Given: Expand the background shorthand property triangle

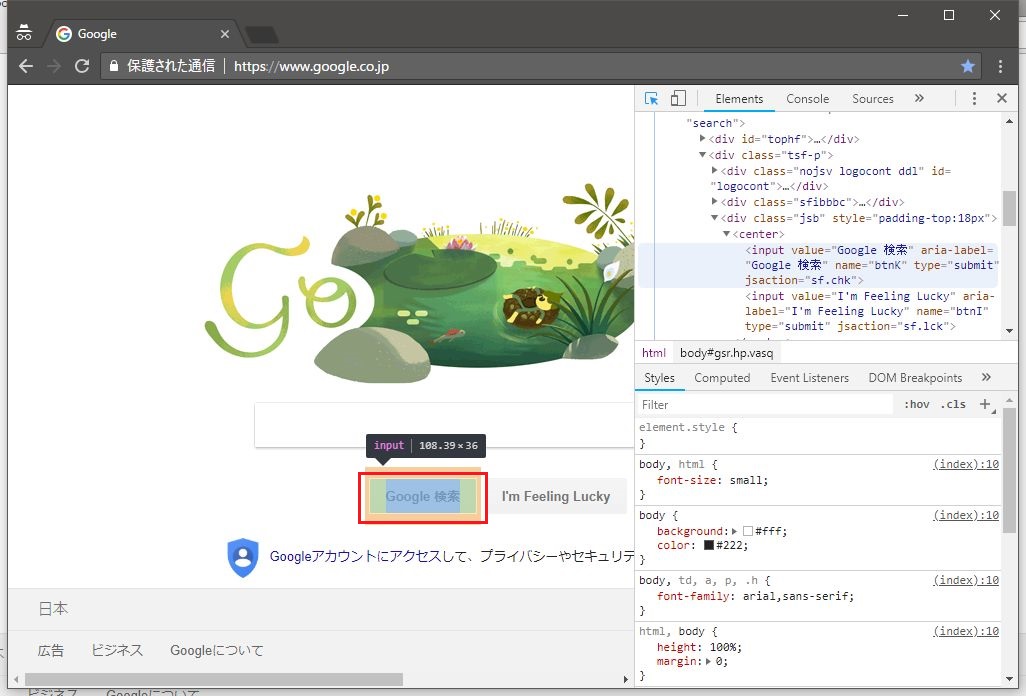Looking at the screenshot, I should coord(734,531).
